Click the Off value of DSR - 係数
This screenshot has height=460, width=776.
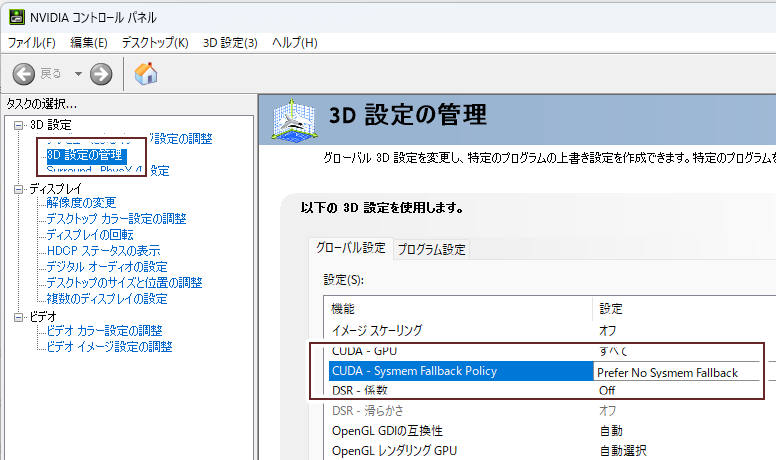[607, 391]
